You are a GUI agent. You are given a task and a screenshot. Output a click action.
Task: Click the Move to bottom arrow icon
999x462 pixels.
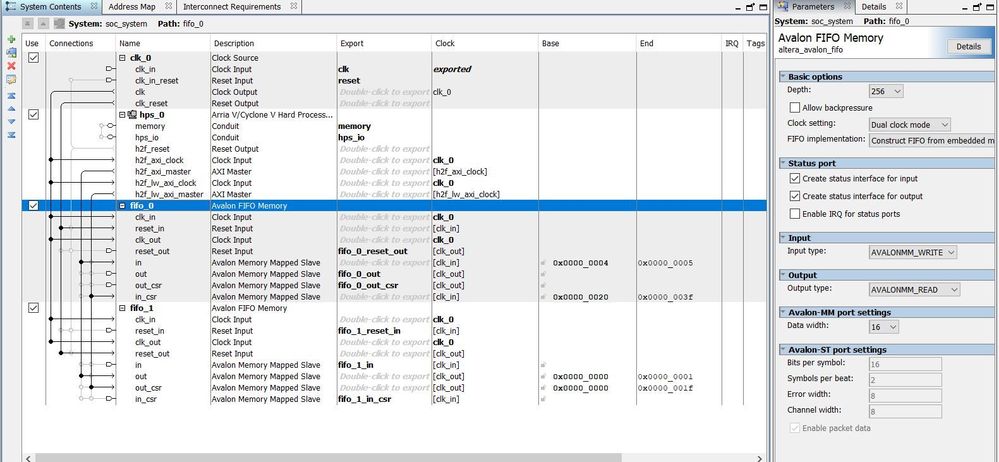[11, 133]
